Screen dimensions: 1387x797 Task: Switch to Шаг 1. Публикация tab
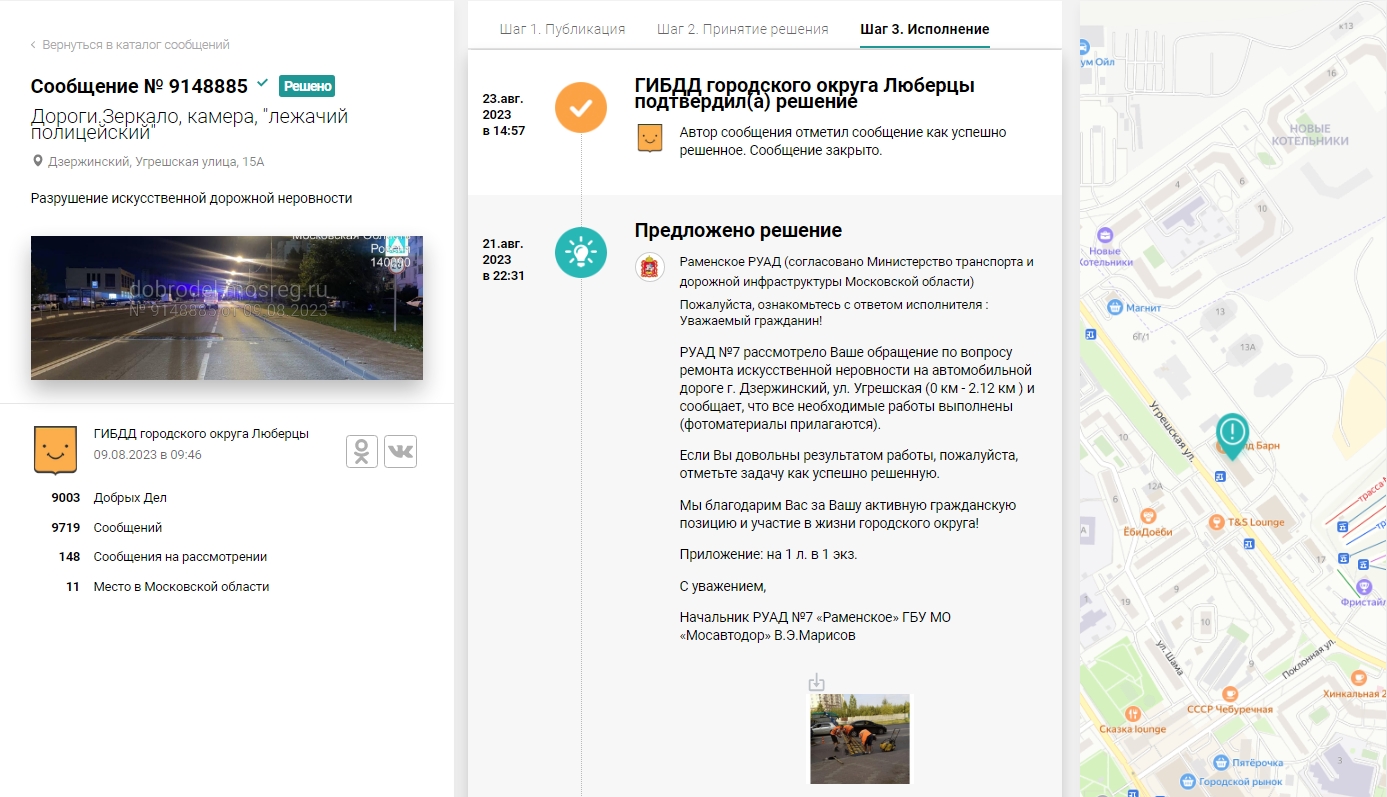coord(562,29)
